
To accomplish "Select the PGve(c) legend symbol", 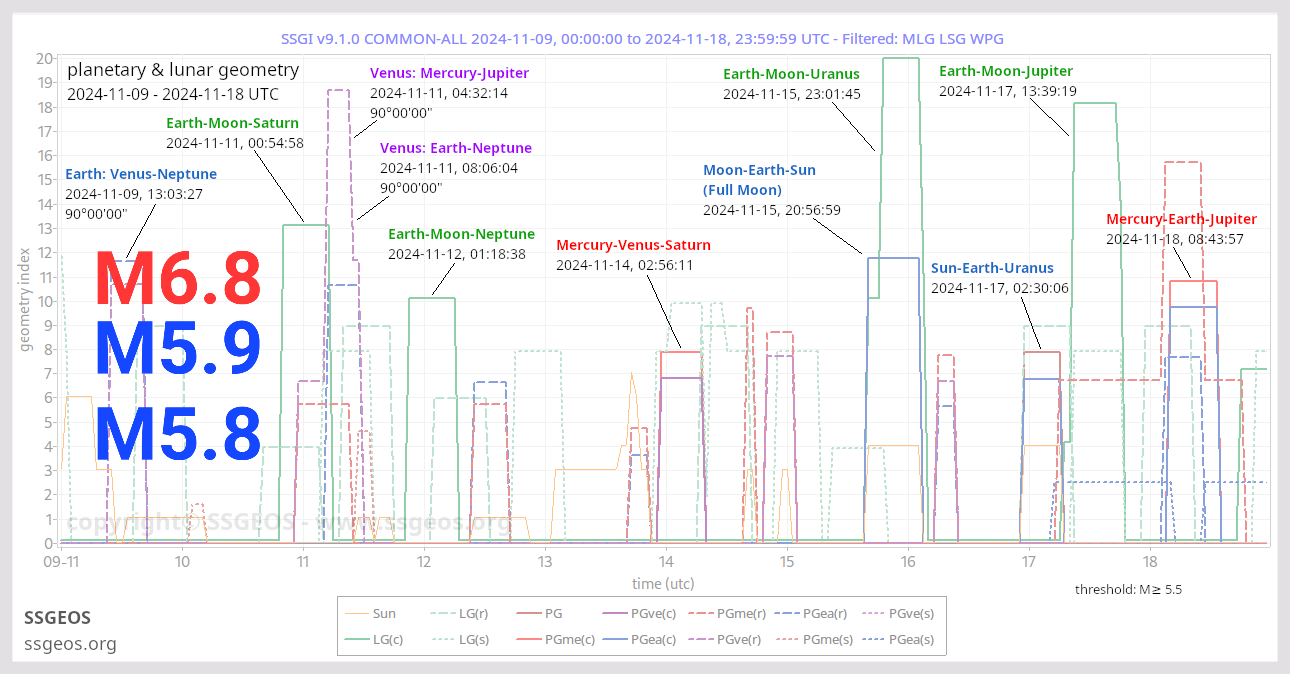I will [x=613, y=613].
